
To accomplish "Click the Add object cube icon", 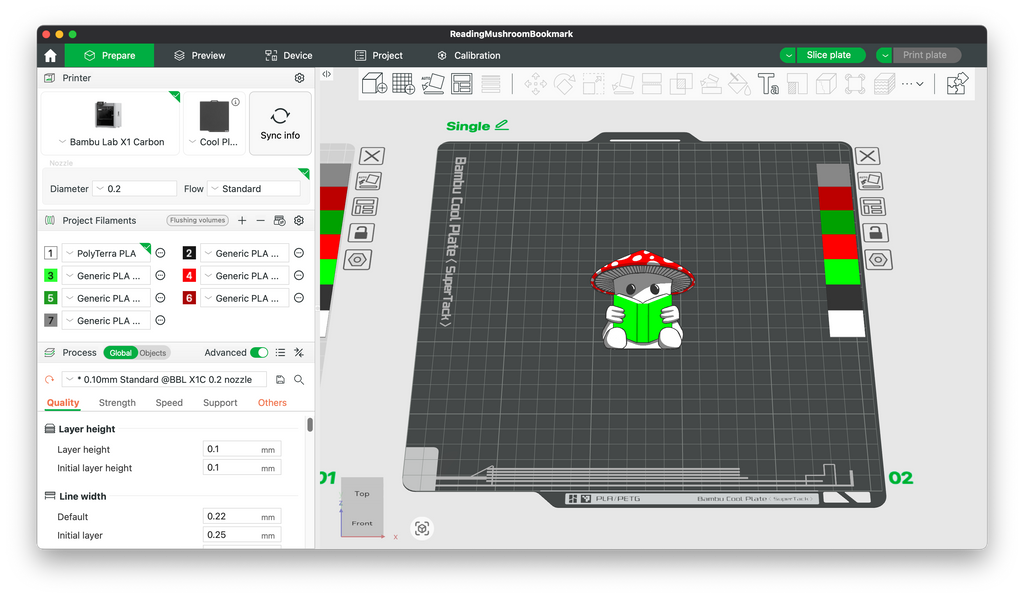I will [x=374, y=84].
